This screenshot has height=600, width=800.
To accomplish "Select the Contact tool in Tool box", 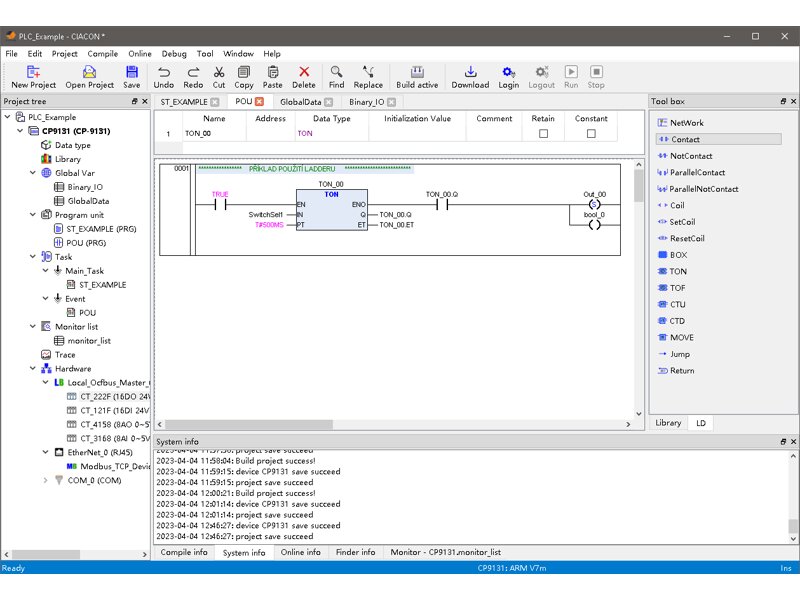I will pyautogui.click(x=685, y=140).
